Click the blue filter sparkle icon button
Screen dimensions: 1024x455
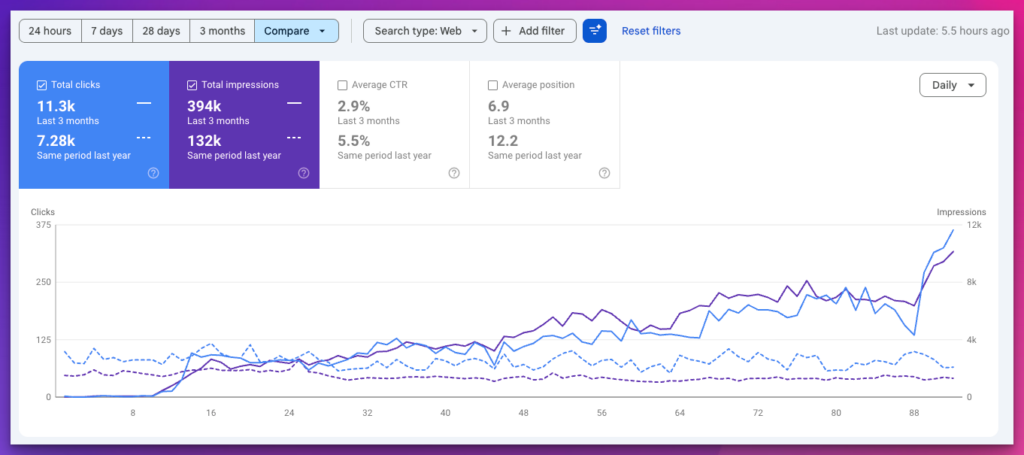pos(595,31)
